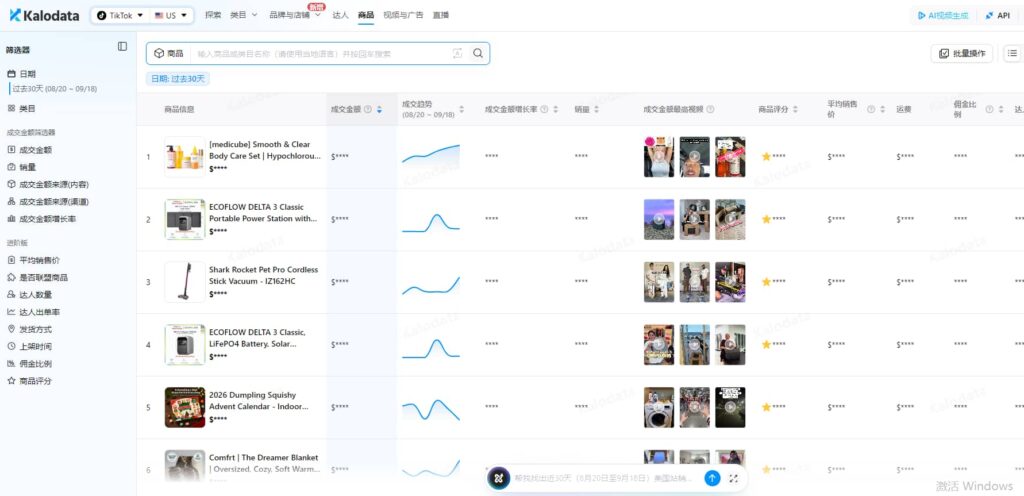The width and height of the screenshot is (1024, 496).
Task: Open 达人出单率 filter
Action: tap(33, 312)
